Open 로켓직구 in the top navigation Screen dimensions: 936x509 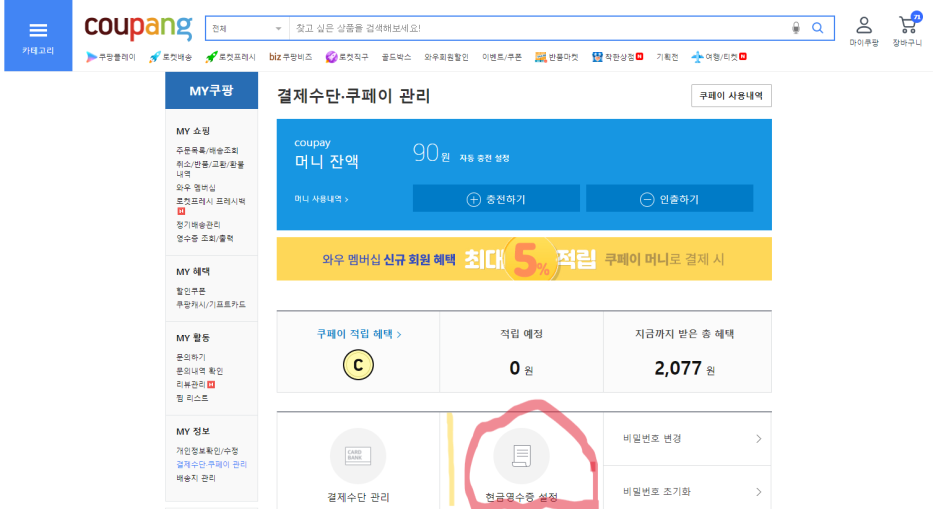pyautogui.click(x=347, y=57)
